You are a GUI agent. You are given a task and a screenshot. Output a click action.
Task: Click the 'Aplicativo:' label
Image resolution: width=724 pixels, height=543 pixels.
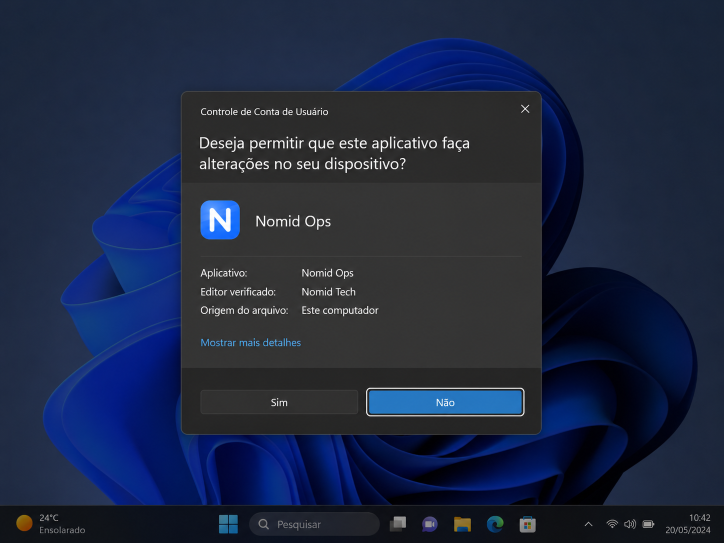pos(224,273)
